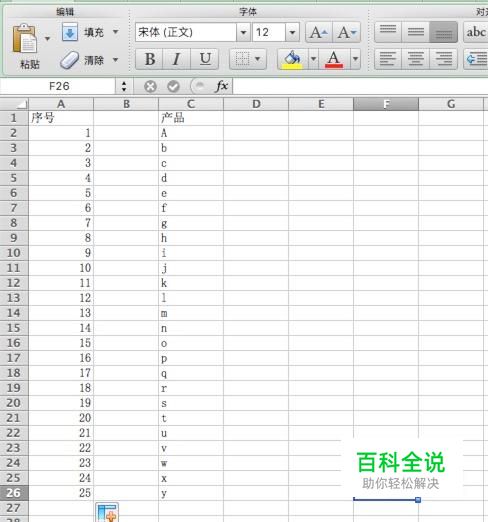Align text right
This screenshot has width=488, height=522.
pyautogui.click(x=443, y=59)
